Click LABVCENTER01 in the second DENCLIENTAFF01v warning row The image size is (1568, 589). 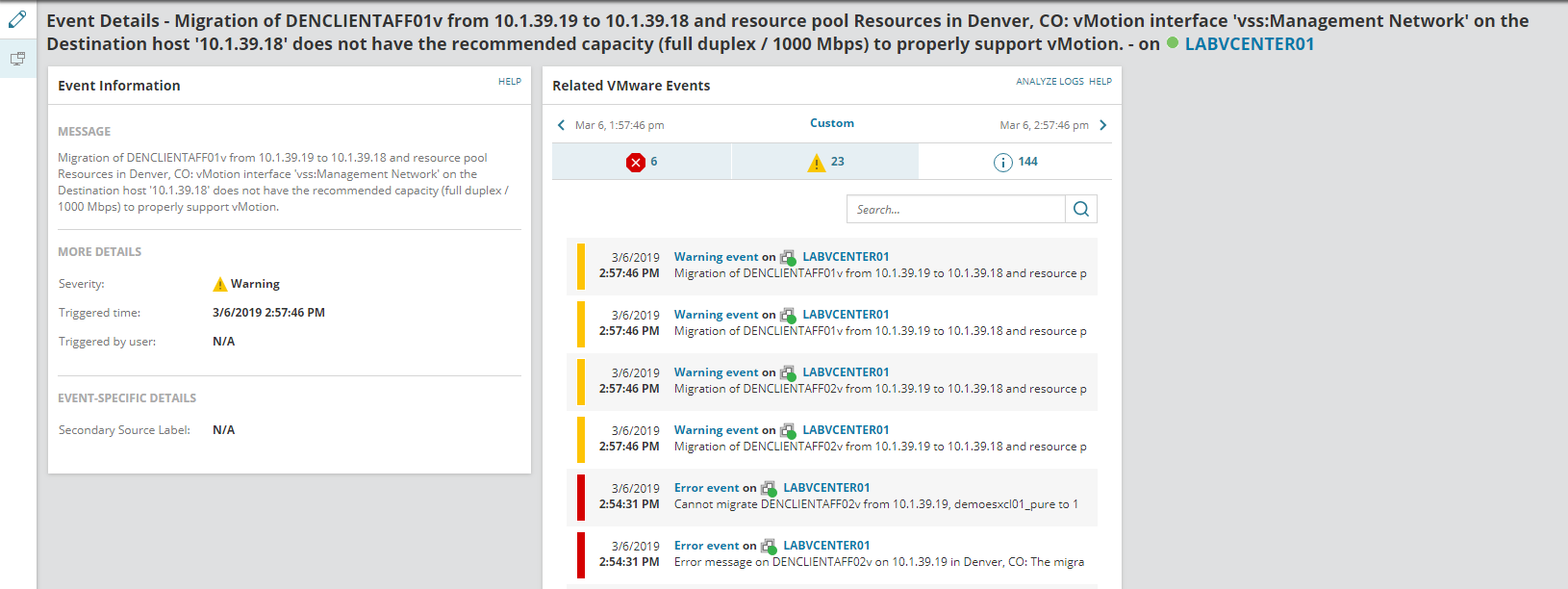pyautogui.click(x=846, y=315)
